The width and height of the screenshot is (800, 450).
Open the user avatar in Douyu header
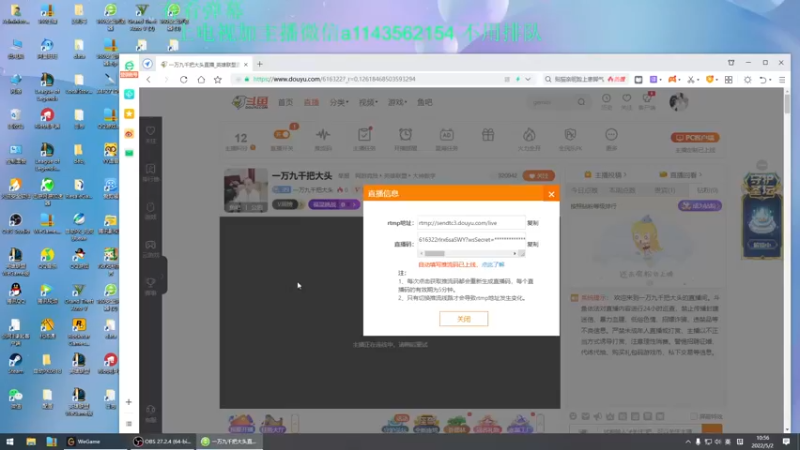pos(679,102)
